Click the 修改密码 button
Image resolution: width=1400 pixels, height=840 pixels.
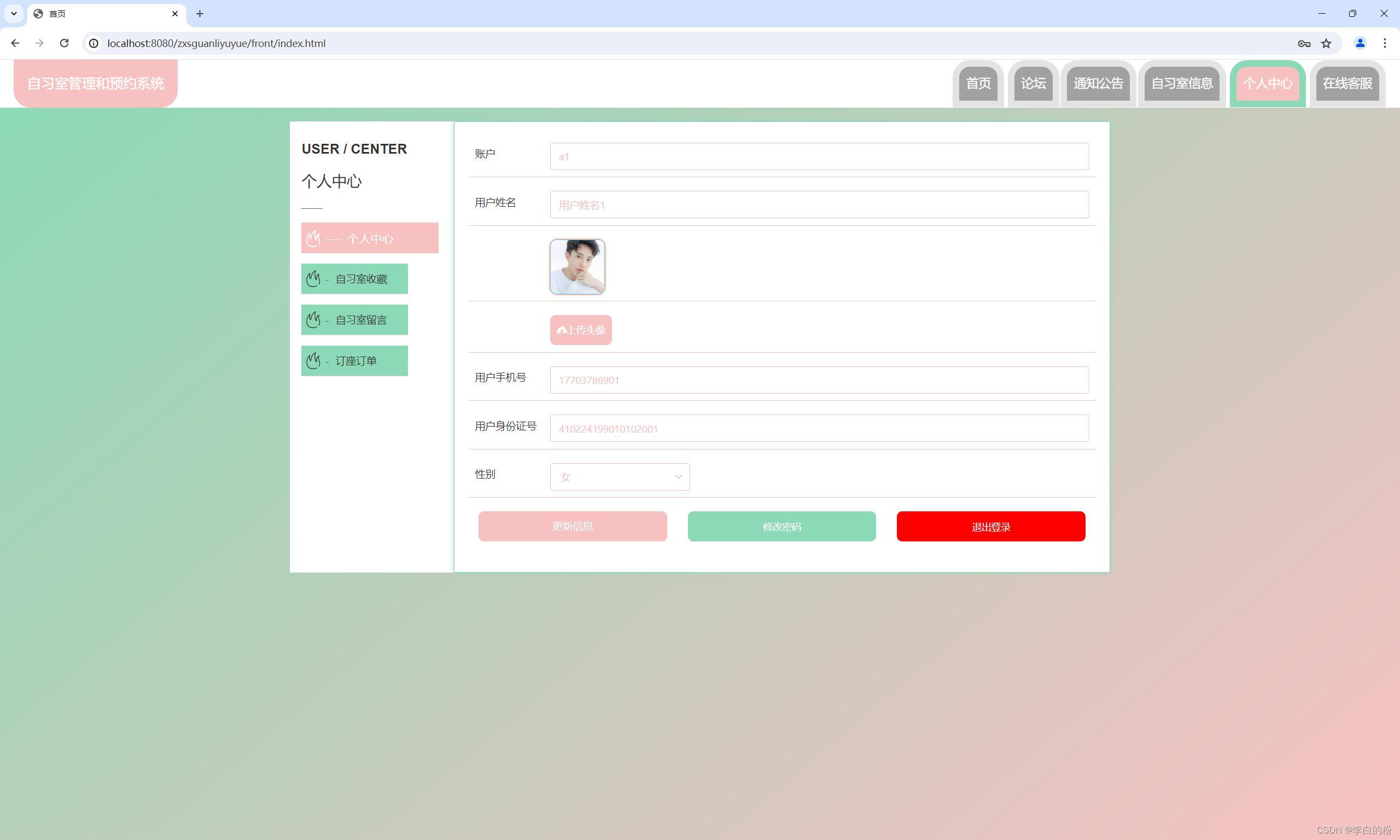pos(781,527)
